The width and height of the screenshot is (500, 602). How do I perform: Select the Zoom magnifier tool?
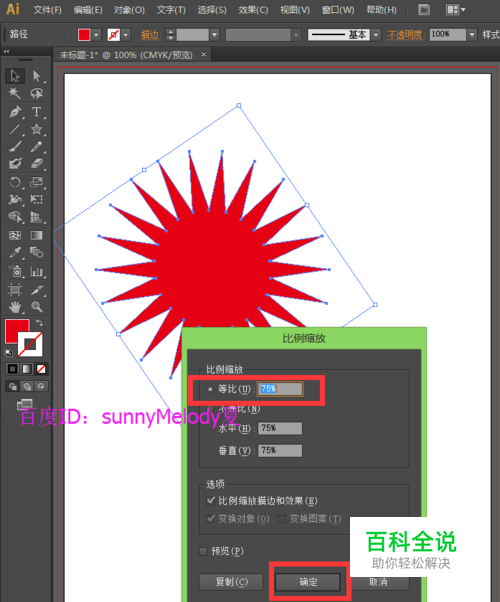(x=36, y=307)
